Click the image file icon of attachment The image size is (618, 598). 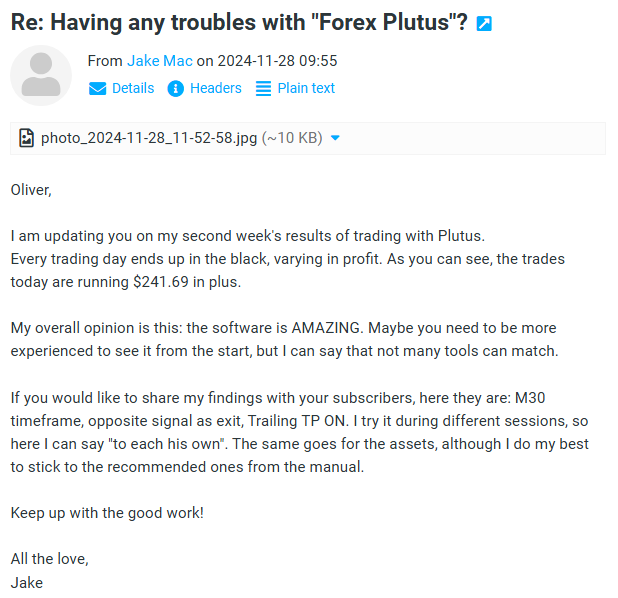(x=26, y=138)
